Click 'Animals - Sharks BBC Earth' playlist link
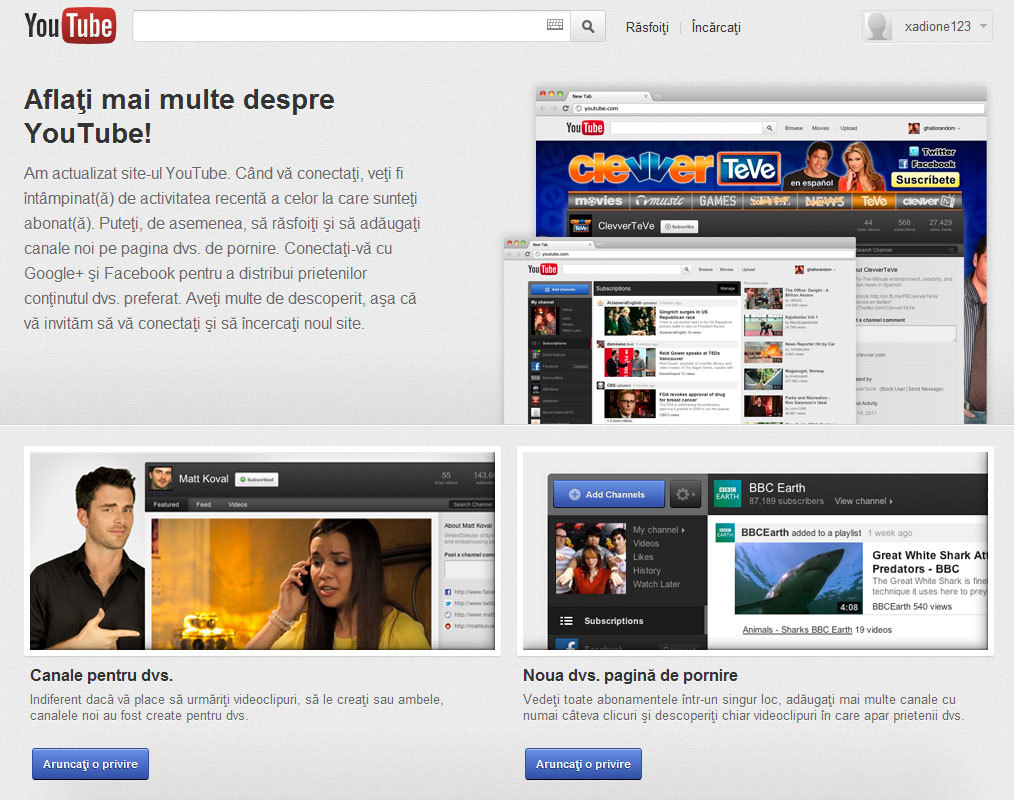 (797, 630)
